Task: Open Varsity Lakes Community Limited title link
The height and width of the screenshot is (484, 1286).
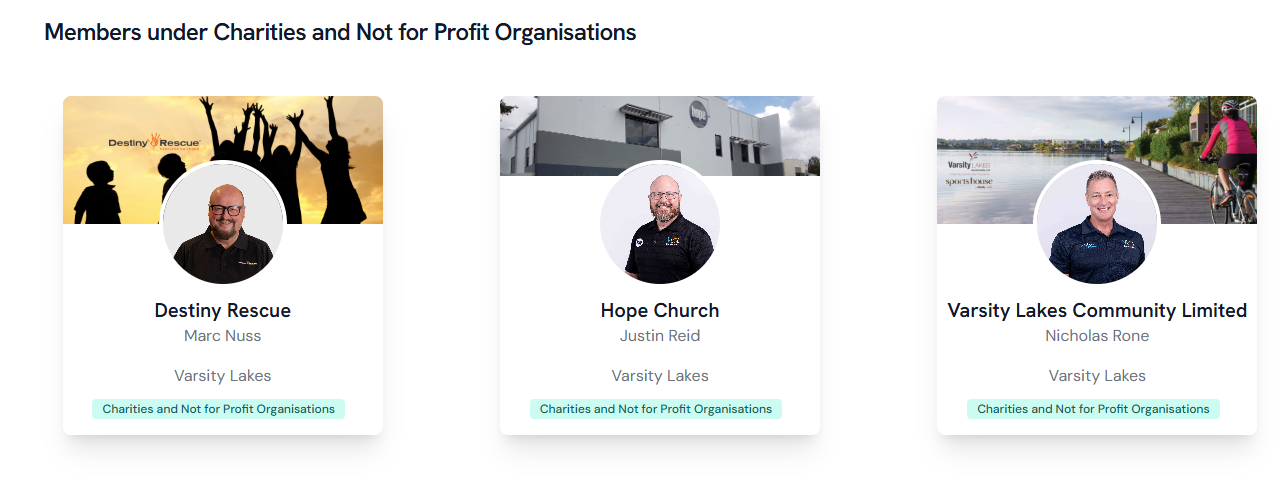Action: pyautogui.click(x=1097, y=310)
